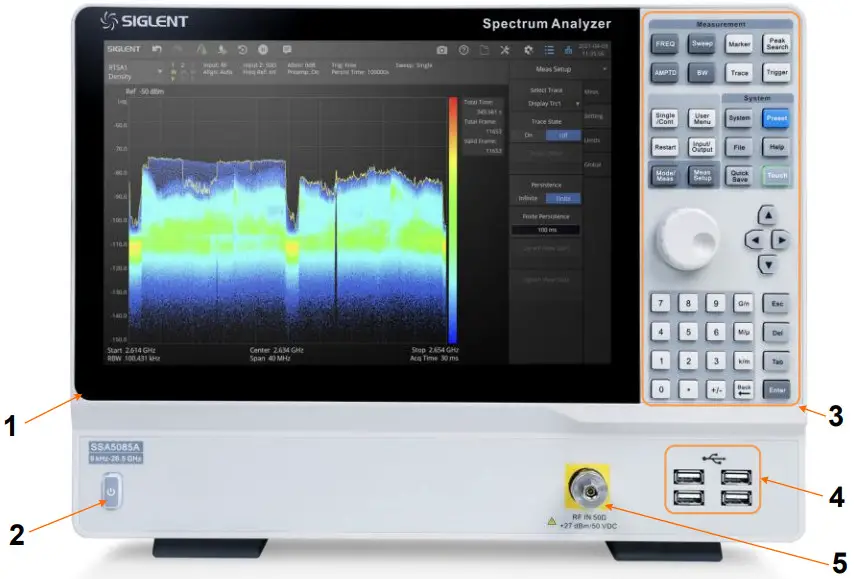This screenshot has height=579, width=854.
Task: Open the tools wrench icon
Action: [x=505, y=50]
